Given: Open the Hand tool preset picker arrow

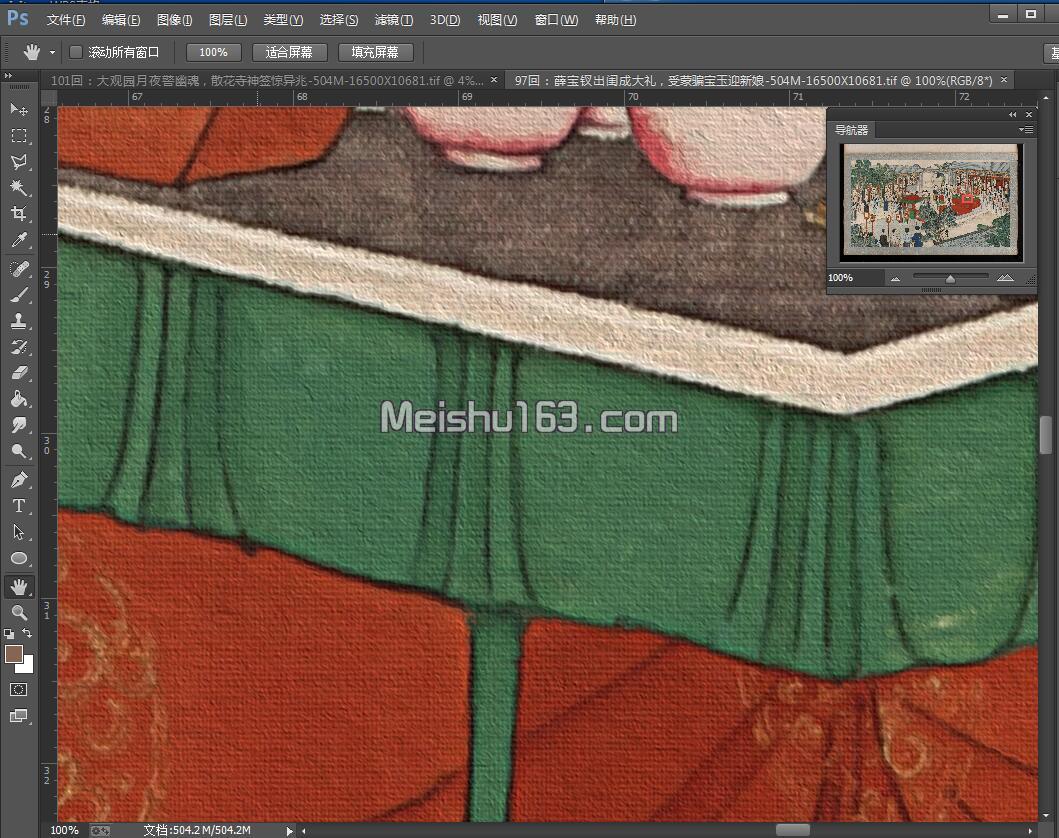Looking at the screenshot, I should point(52,53).
